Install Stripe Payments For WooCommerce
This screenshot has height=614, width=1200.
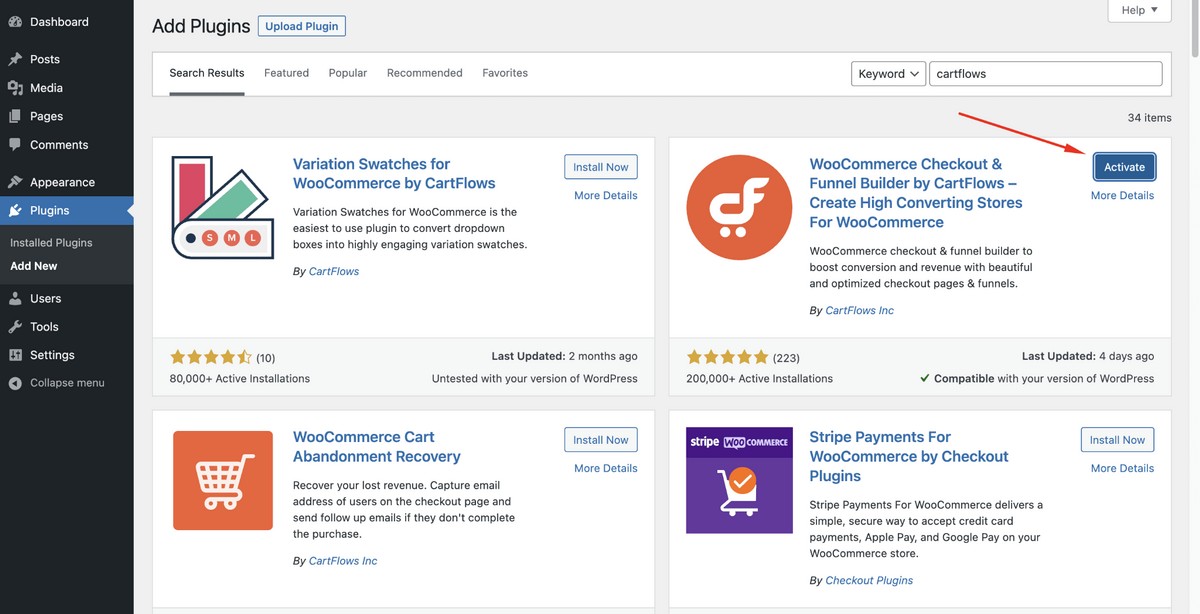tap(1117, 440)
